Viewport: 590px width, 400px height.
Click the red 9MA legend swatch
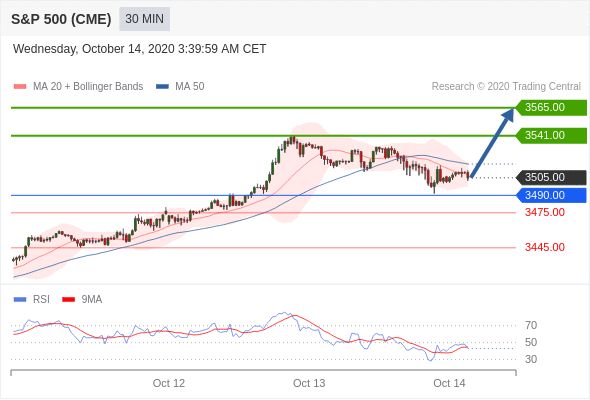(68, 300)
